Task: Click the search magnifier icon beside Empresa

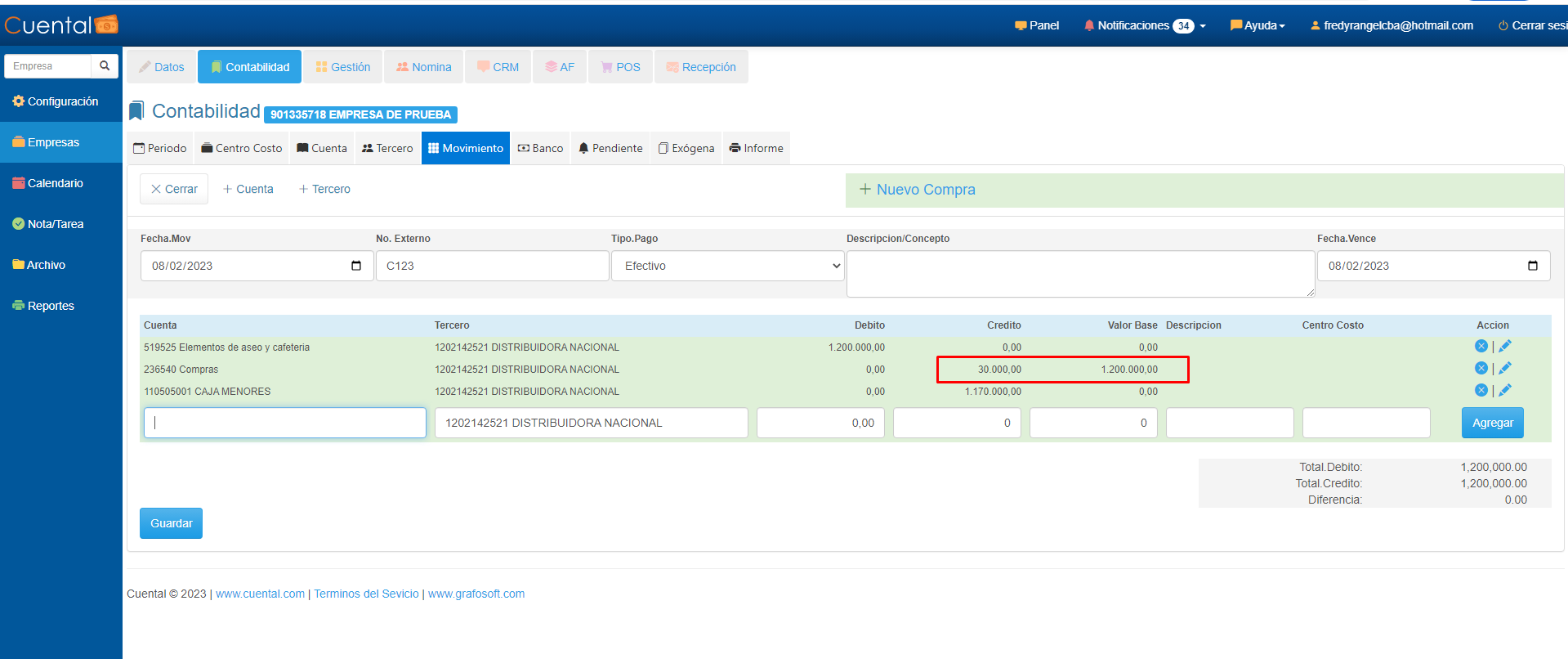Action: tap(105, 66)
